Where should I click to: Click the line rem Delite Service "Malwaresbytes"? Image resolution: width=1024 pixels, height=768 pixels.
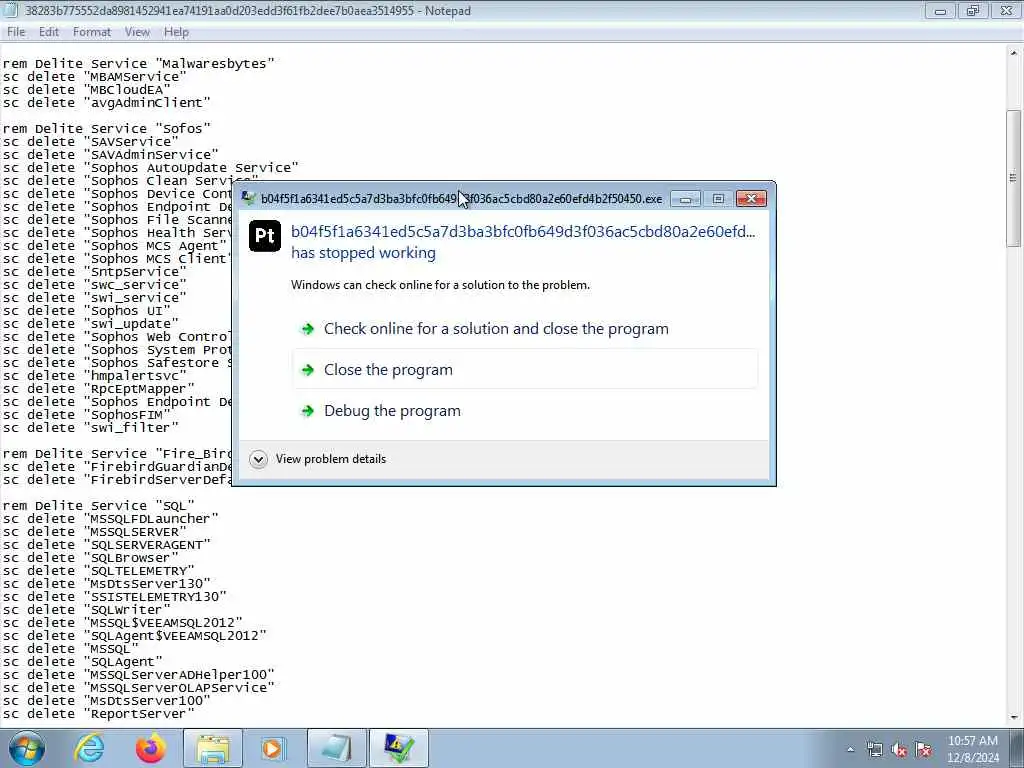coord(138,63)
